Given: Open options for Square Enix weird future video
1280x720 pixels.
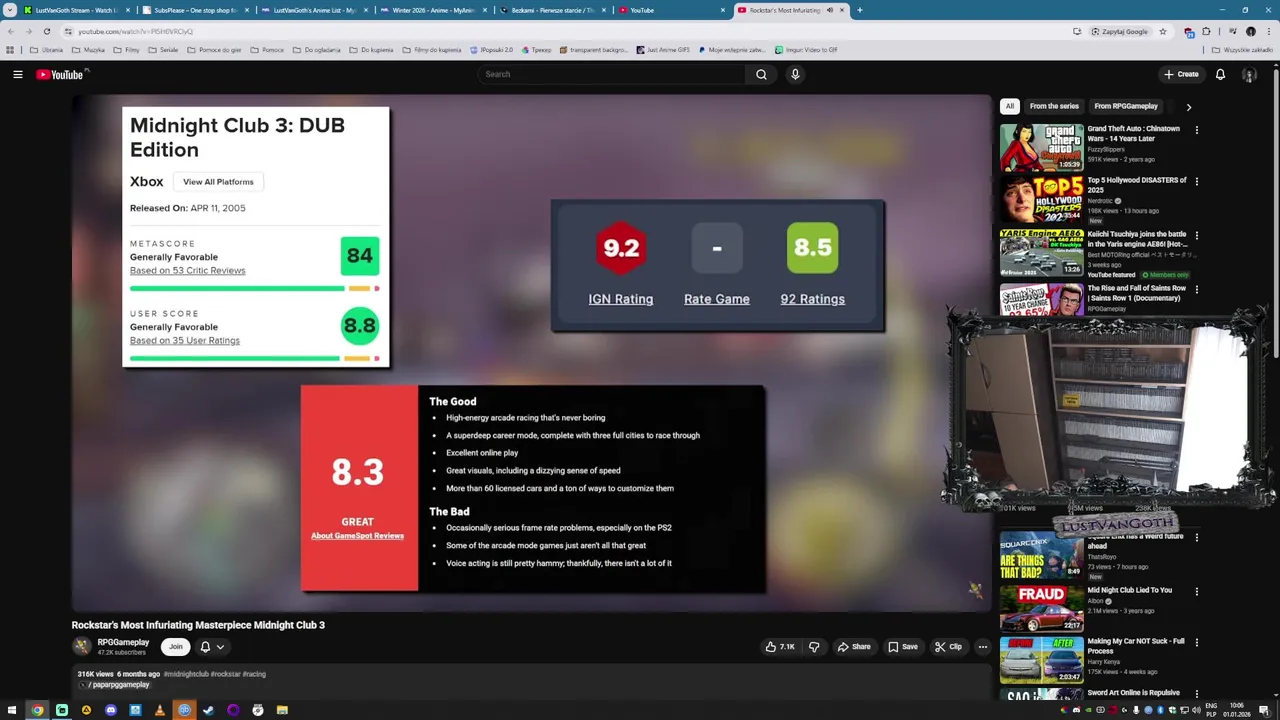Looking at the screenshot, I should click(x=1196, y=538).
